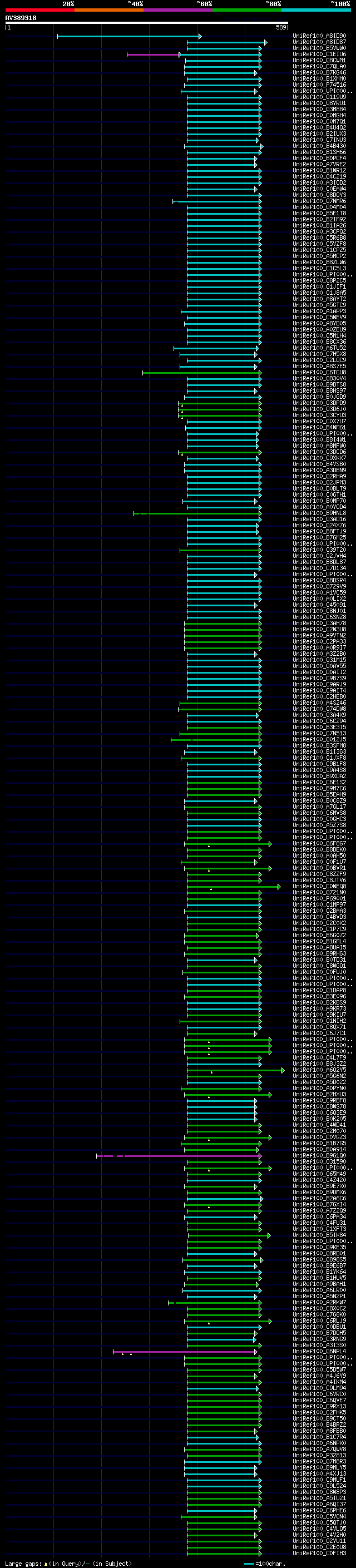The width and height of the screenshot is (356, 1568).
Task: Click the orange ~40% identity legend segment
Action: 109,10
